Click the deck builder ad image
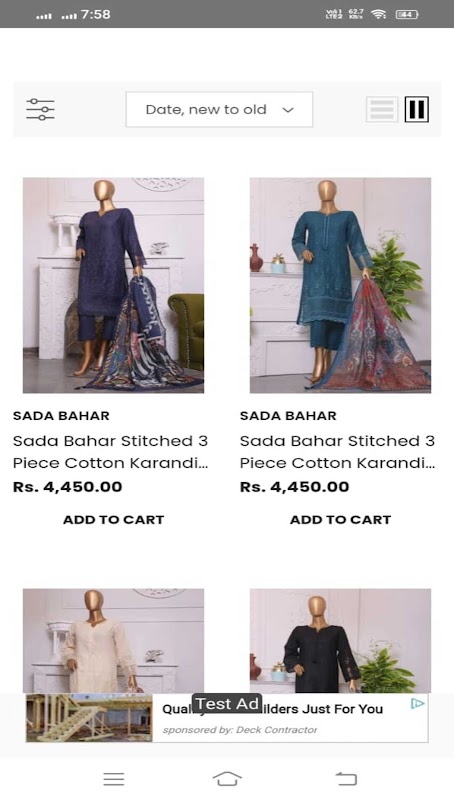The width and height of the screenshot is (454, 800). [89, 717]
